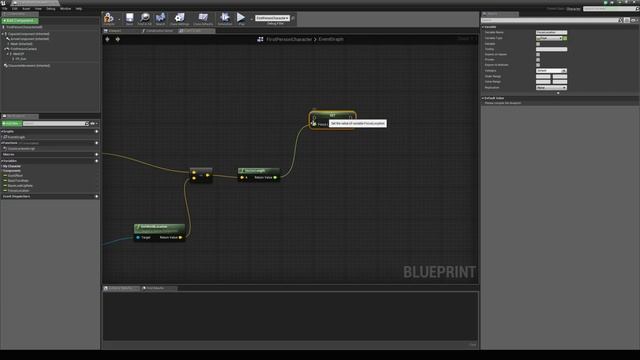
Task: Click Details panel view options eye icon
Action: [x=634, y=20]
